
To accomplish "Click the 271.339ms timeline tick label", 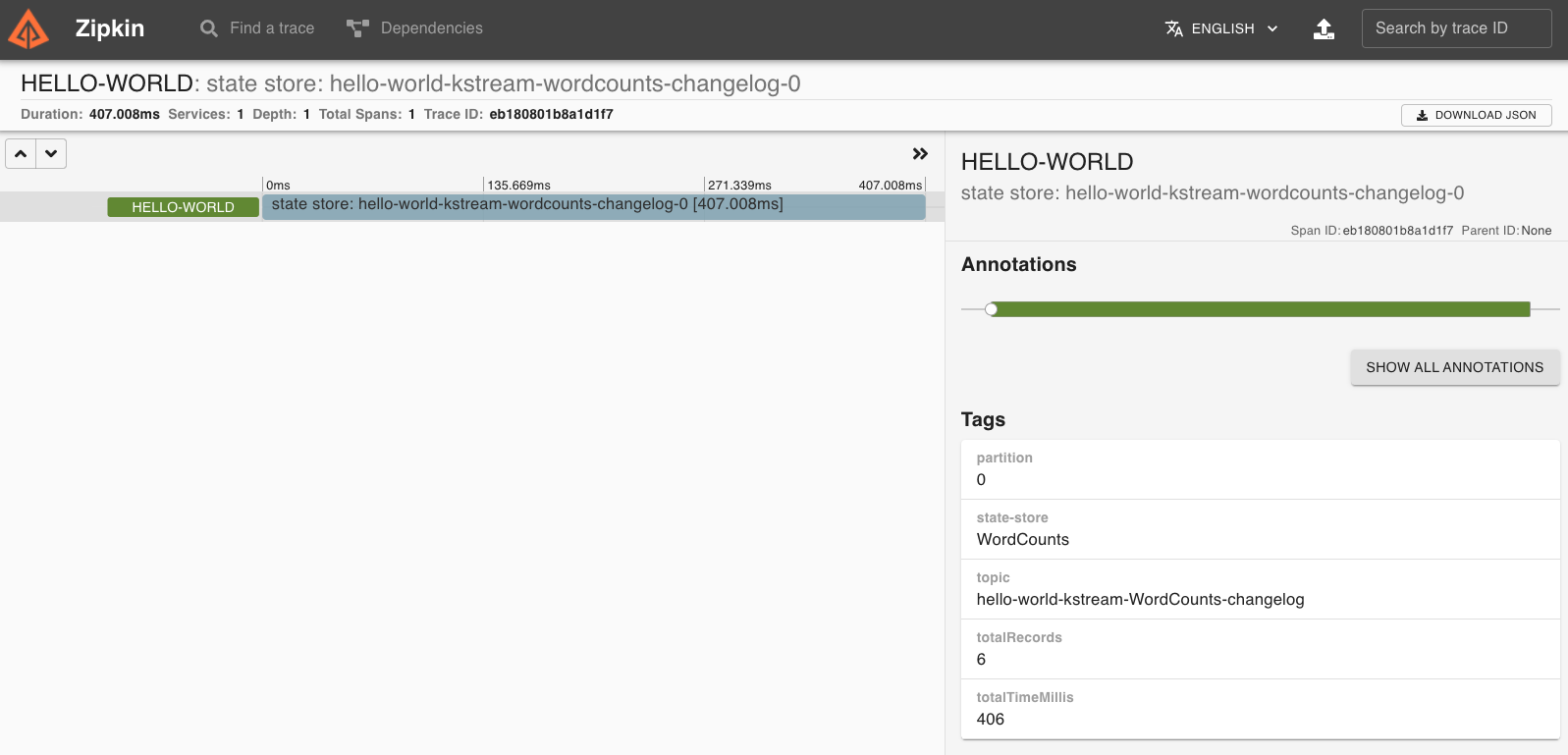I will [x=739, y=185].
